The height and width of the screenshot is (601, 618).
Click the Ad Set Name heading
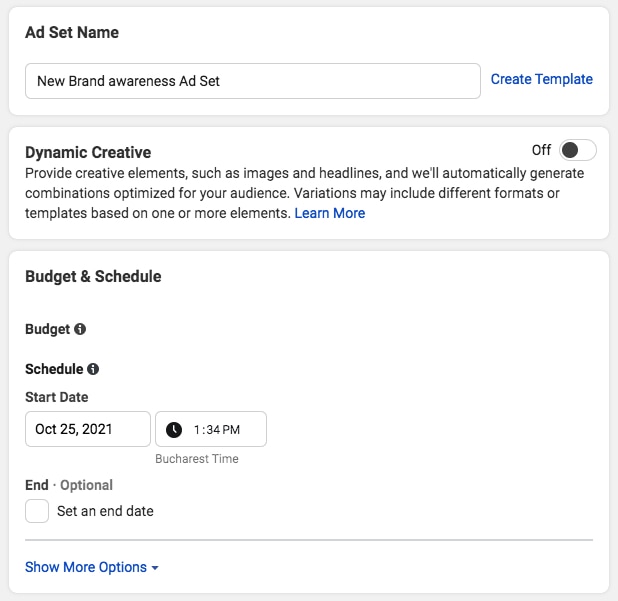point(72,32)
